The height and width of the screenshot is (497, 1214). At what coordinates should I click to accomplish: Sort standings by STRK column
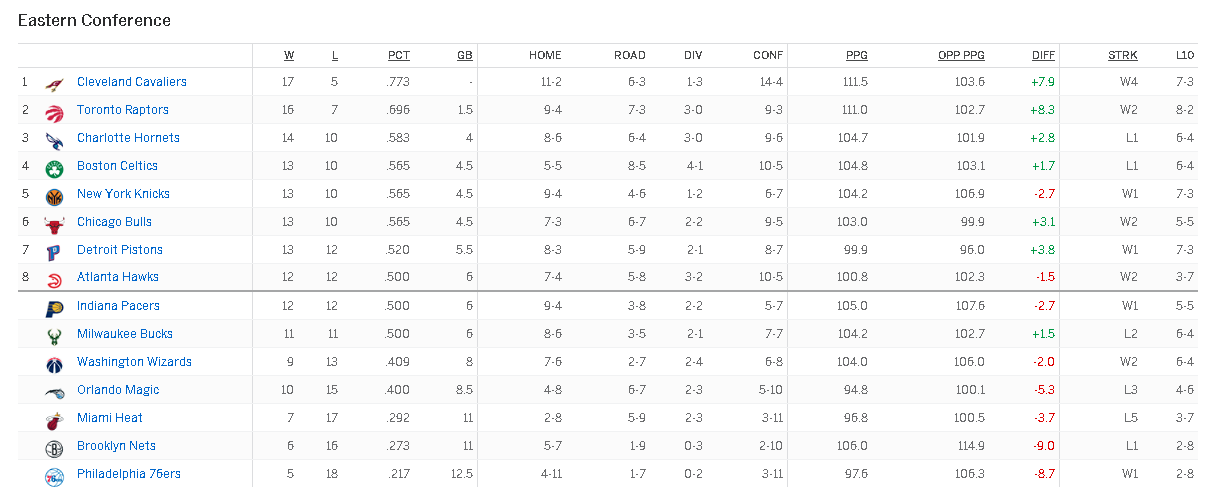[x=1122, y=55]
